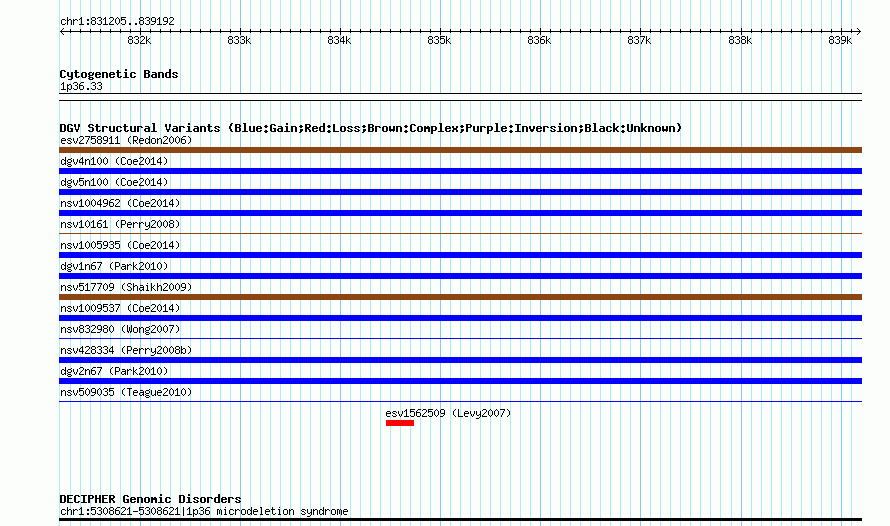The height and width of the screenshot is (526, 890).
Task: Select the brown nsv517709 complex bar
Action: coord(460,297)
